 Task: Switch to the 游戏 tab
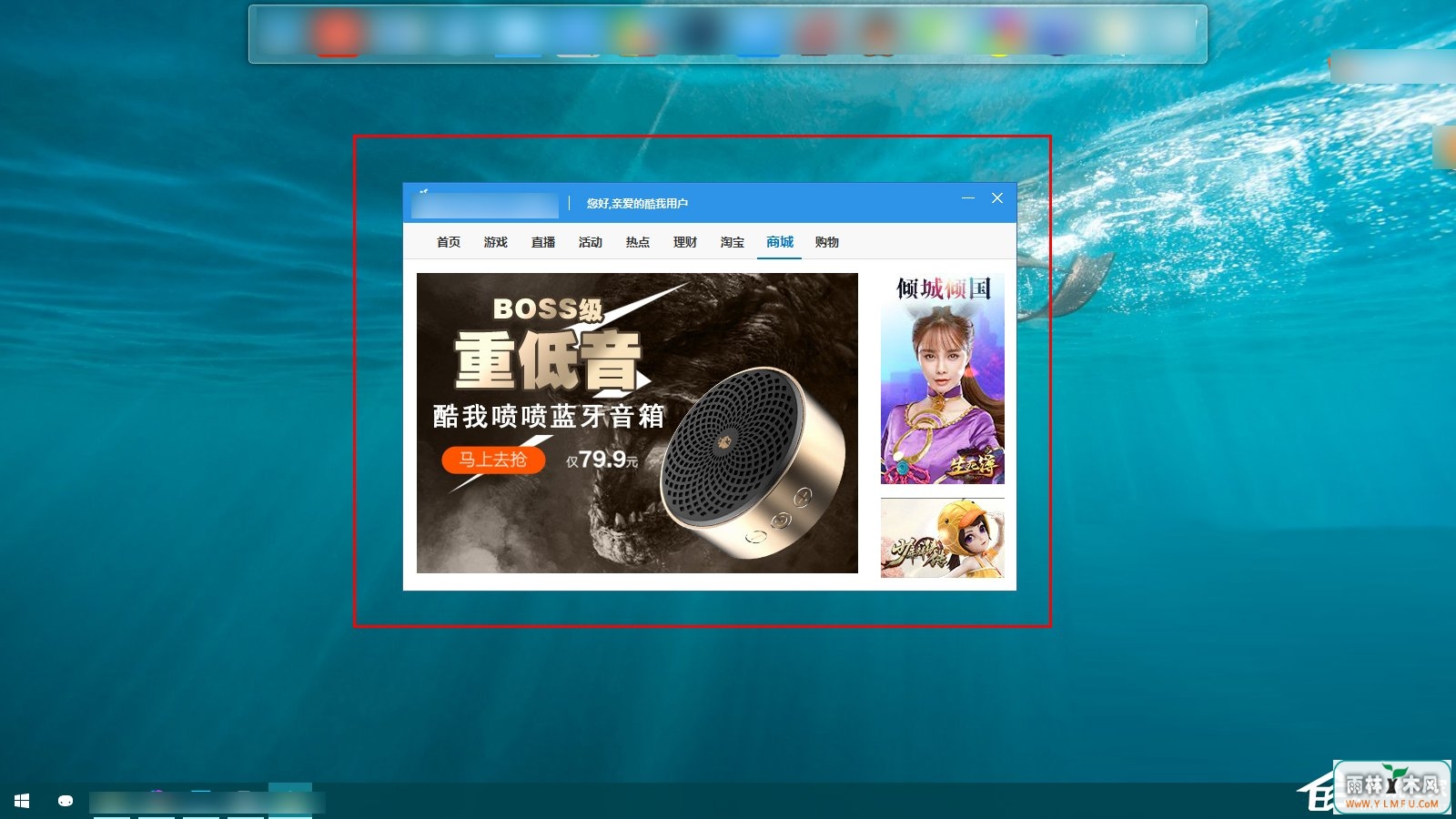pos(496,242)
